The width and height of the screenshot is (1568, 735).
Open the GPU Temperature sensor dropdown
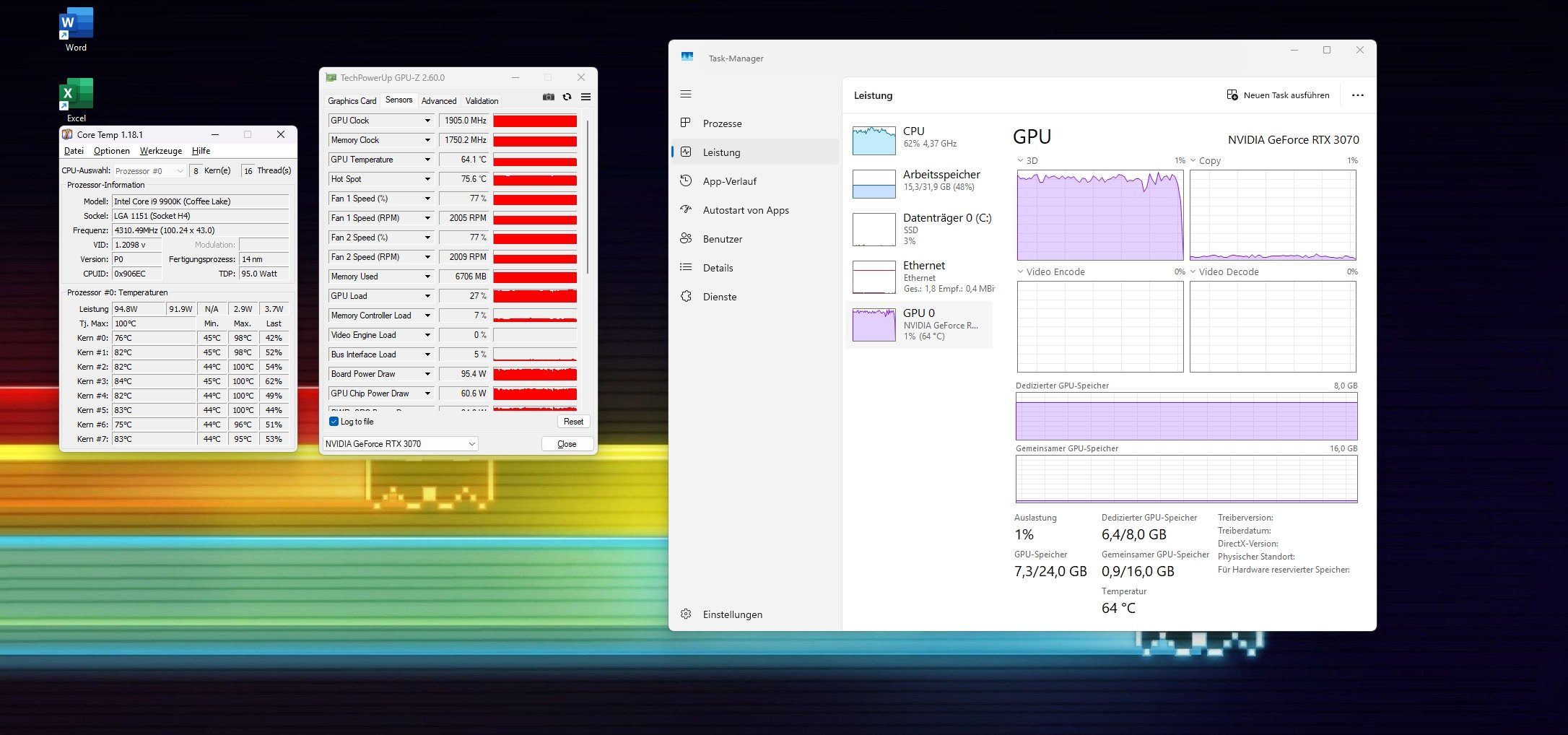pyautogui.click(x=427, y=160)
